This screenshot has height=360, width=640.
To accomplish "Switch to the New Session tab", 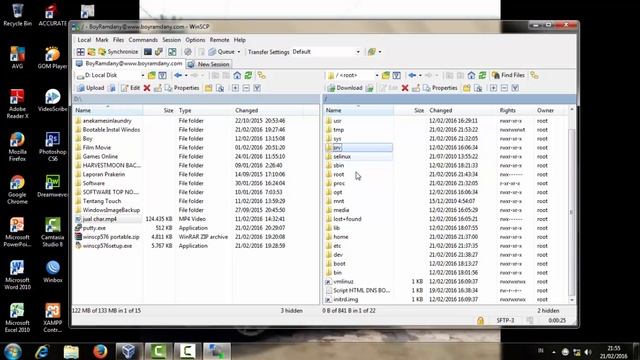I will click(209, 64).
